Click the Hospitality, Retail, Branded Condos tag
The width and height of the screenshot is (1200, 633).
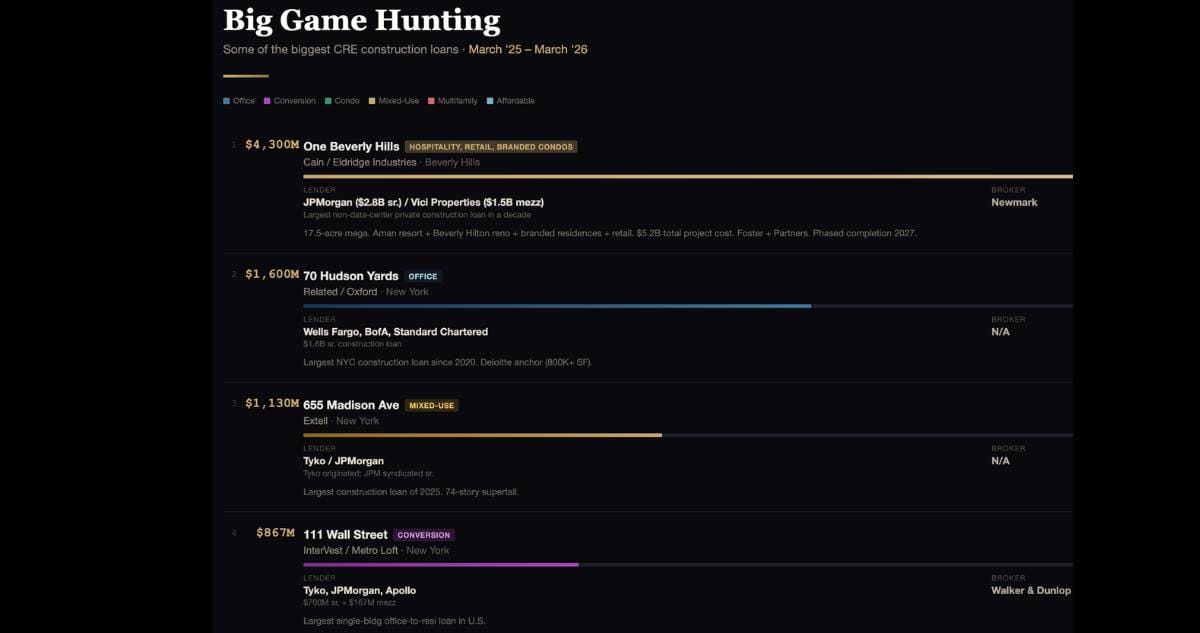[x=491, y=147]
